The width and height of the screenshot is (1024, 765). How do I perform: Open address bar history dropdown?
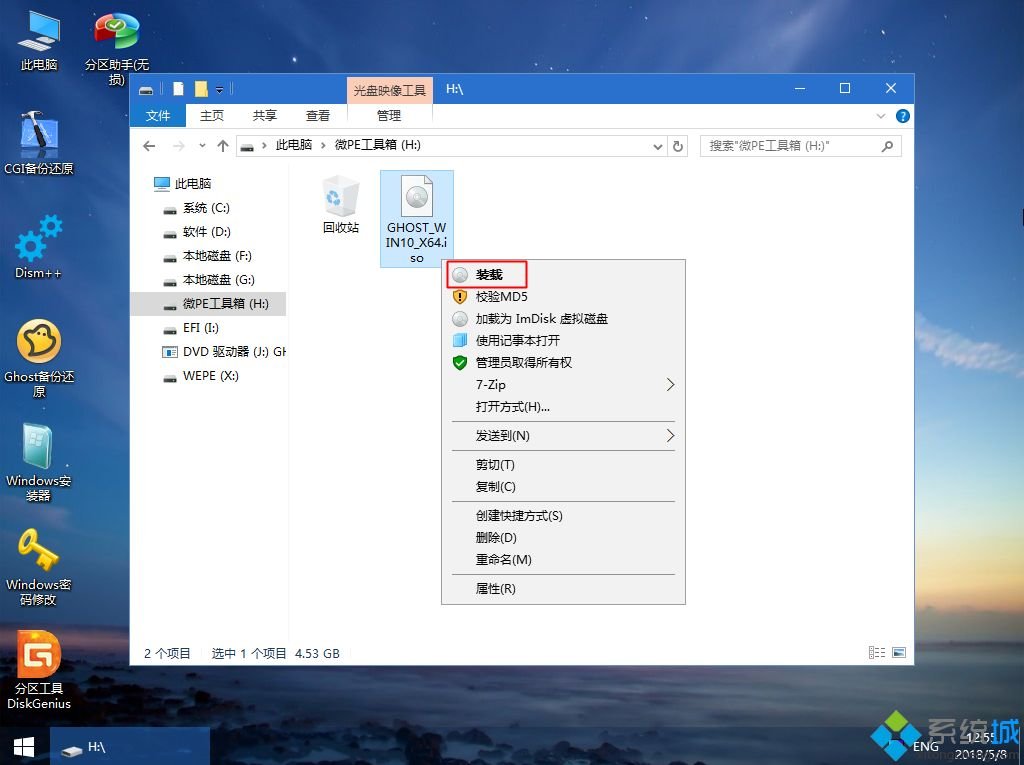click(657, 146)
